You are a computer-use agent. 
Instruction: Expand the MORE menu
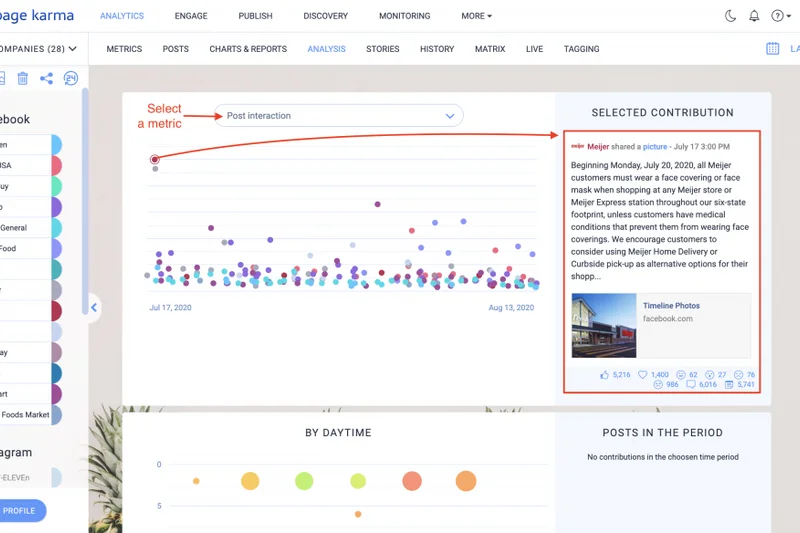click(476, 16)
